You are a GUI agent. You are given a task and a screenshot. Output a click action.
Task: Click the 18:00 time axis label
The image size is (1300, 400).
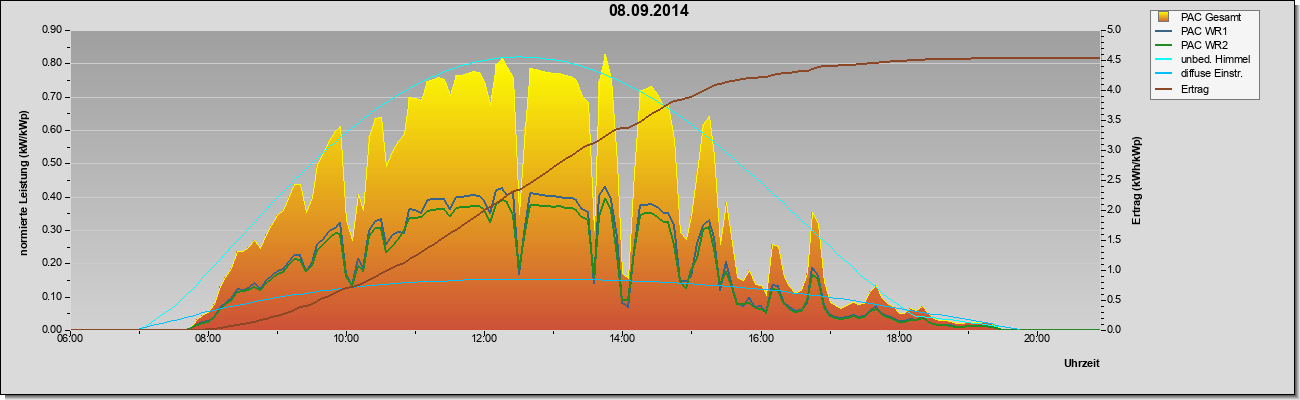[898, 338]
